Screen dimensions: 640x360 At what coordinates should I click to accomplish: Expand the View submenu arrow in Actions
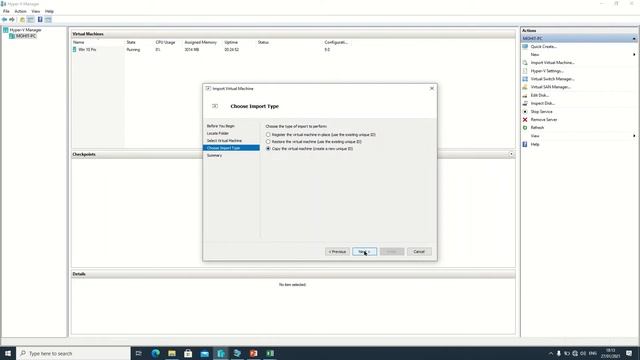click(x=634, y=136)
